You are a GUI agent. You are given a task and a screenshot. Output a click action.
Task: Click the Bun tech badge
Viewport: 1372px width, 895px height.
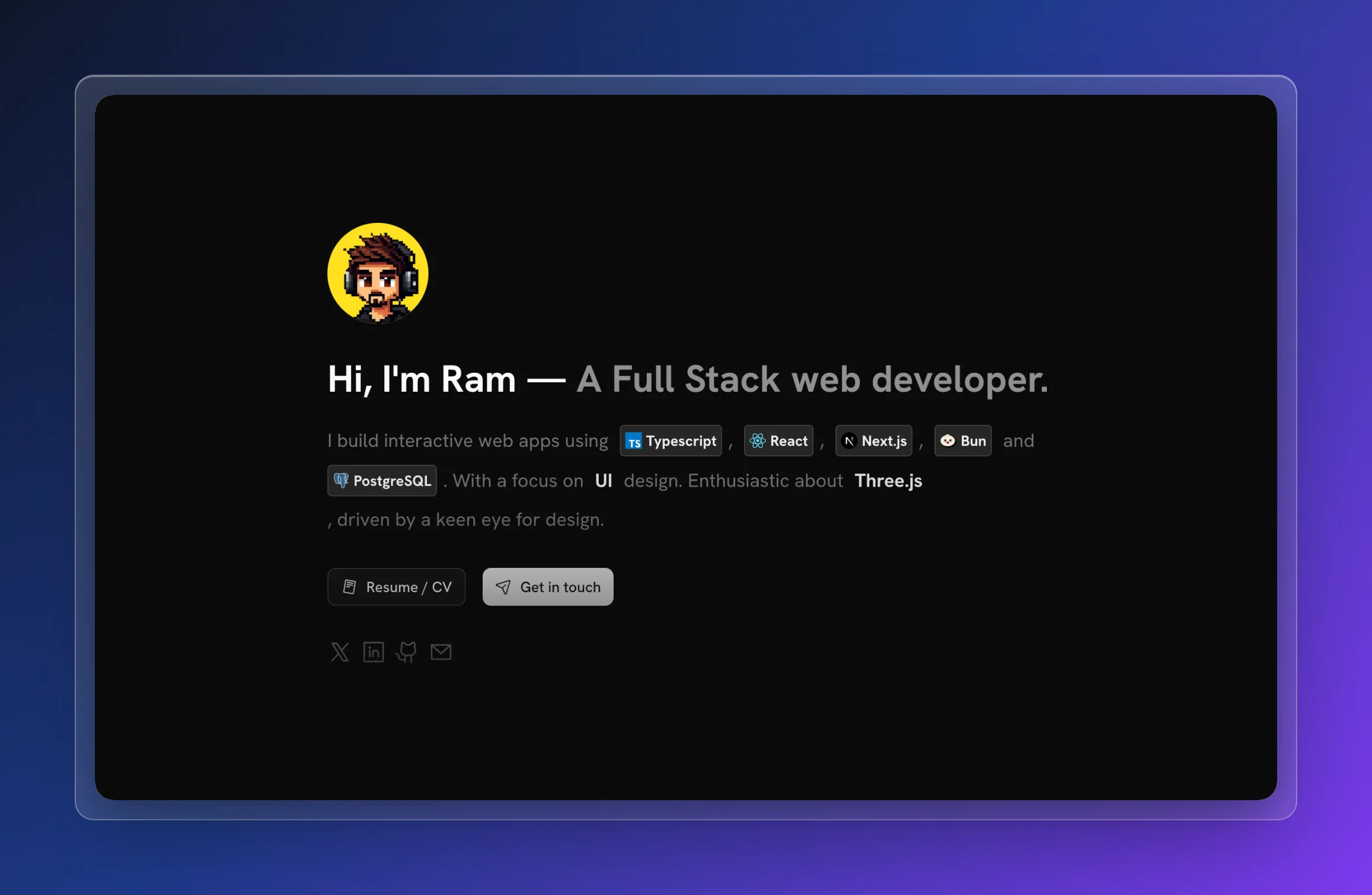pos(963,440)
